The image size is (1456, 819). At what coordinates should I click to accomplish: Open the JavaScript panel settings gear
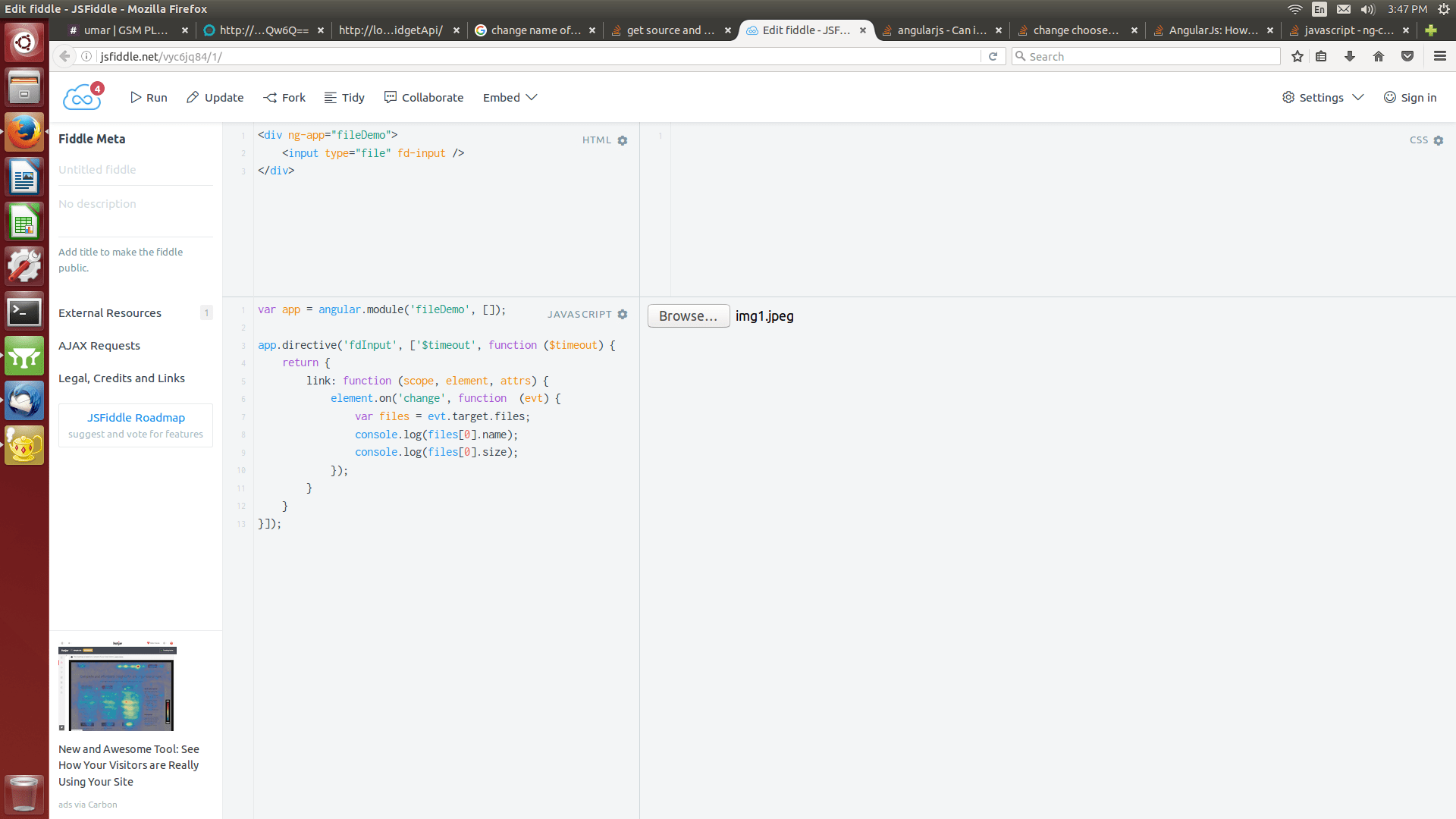coord(623,314)
